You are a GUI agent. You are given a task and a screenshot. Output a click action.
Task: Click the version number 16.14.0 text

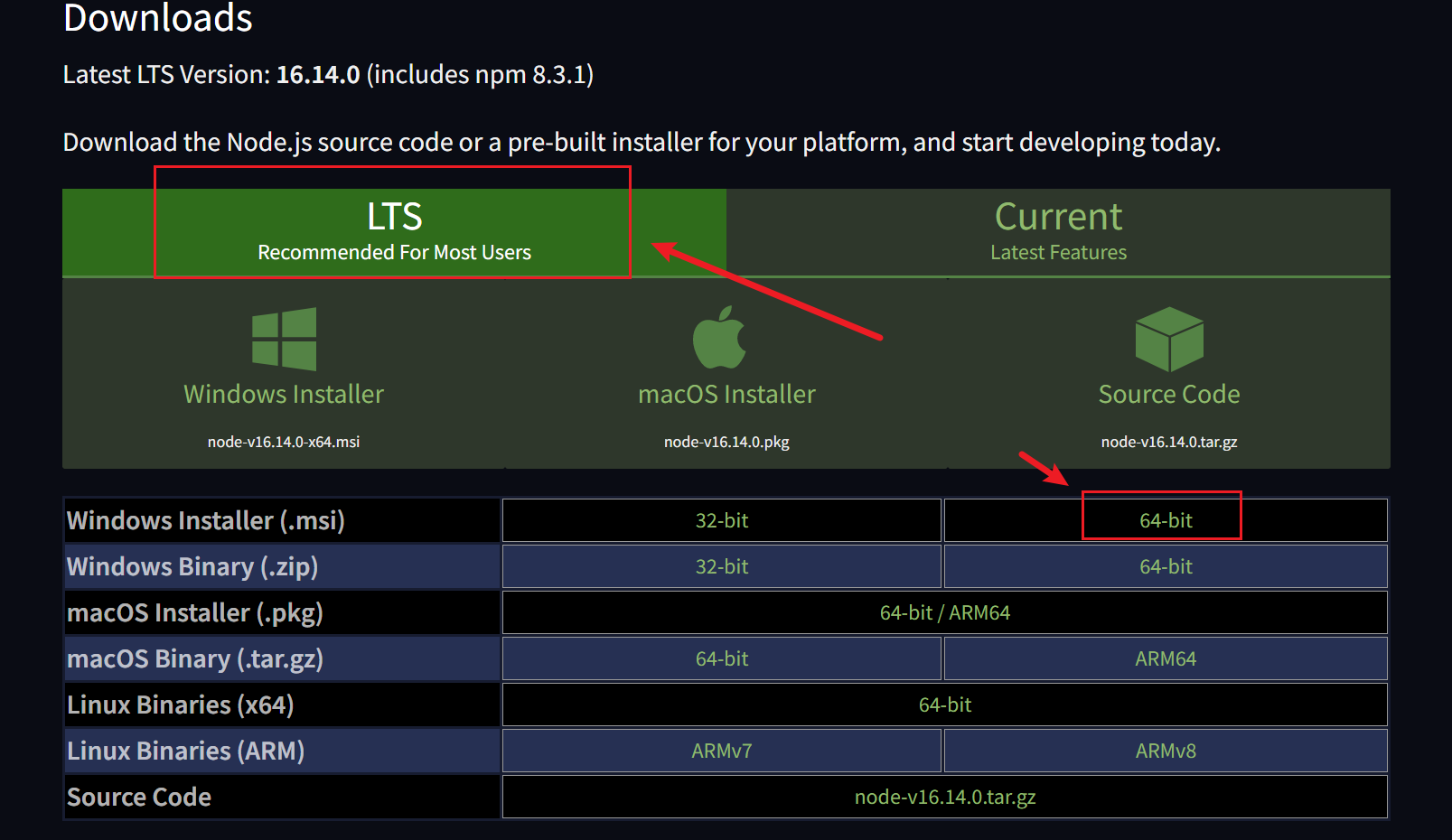point(318,74)
